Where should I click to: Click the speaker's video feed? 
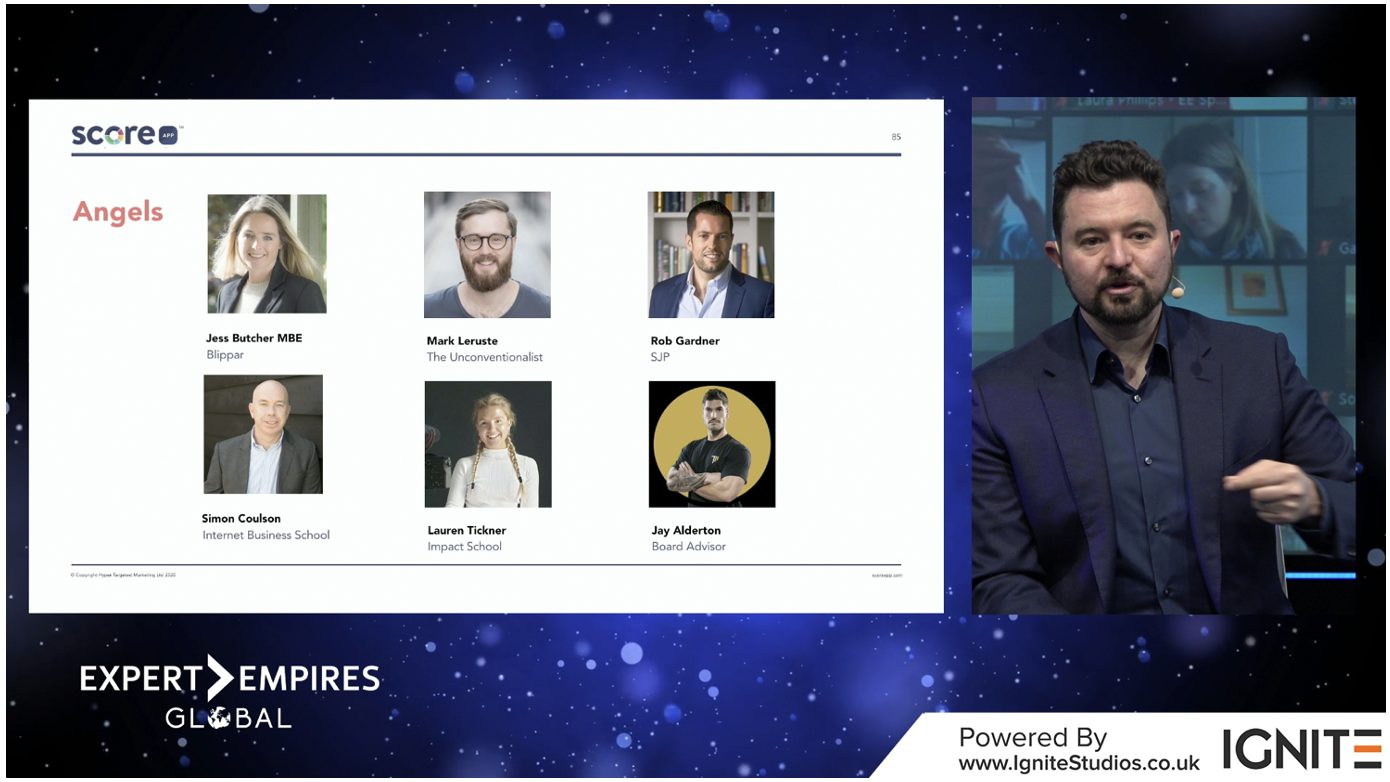[x=1164, y=355]
